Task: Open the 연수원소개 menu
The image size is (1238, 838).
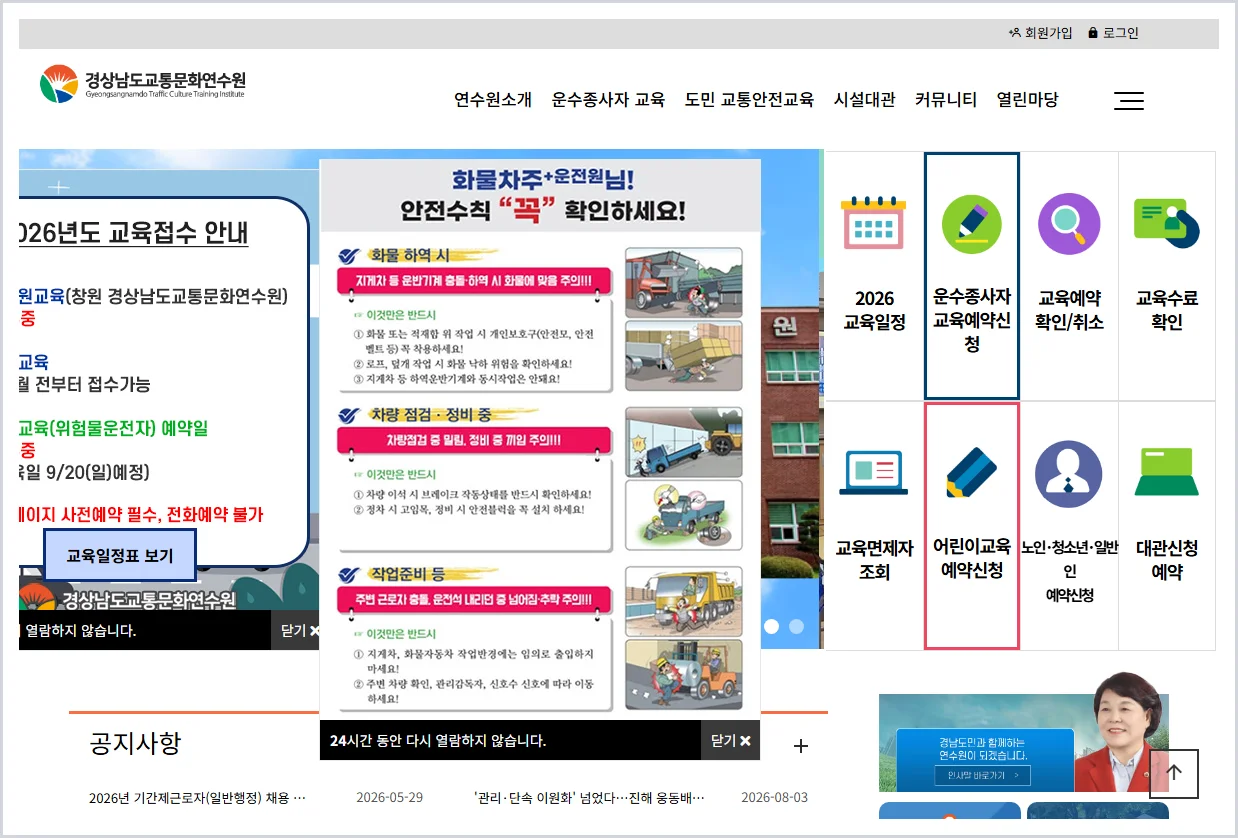Action: (x=493, y=99)
